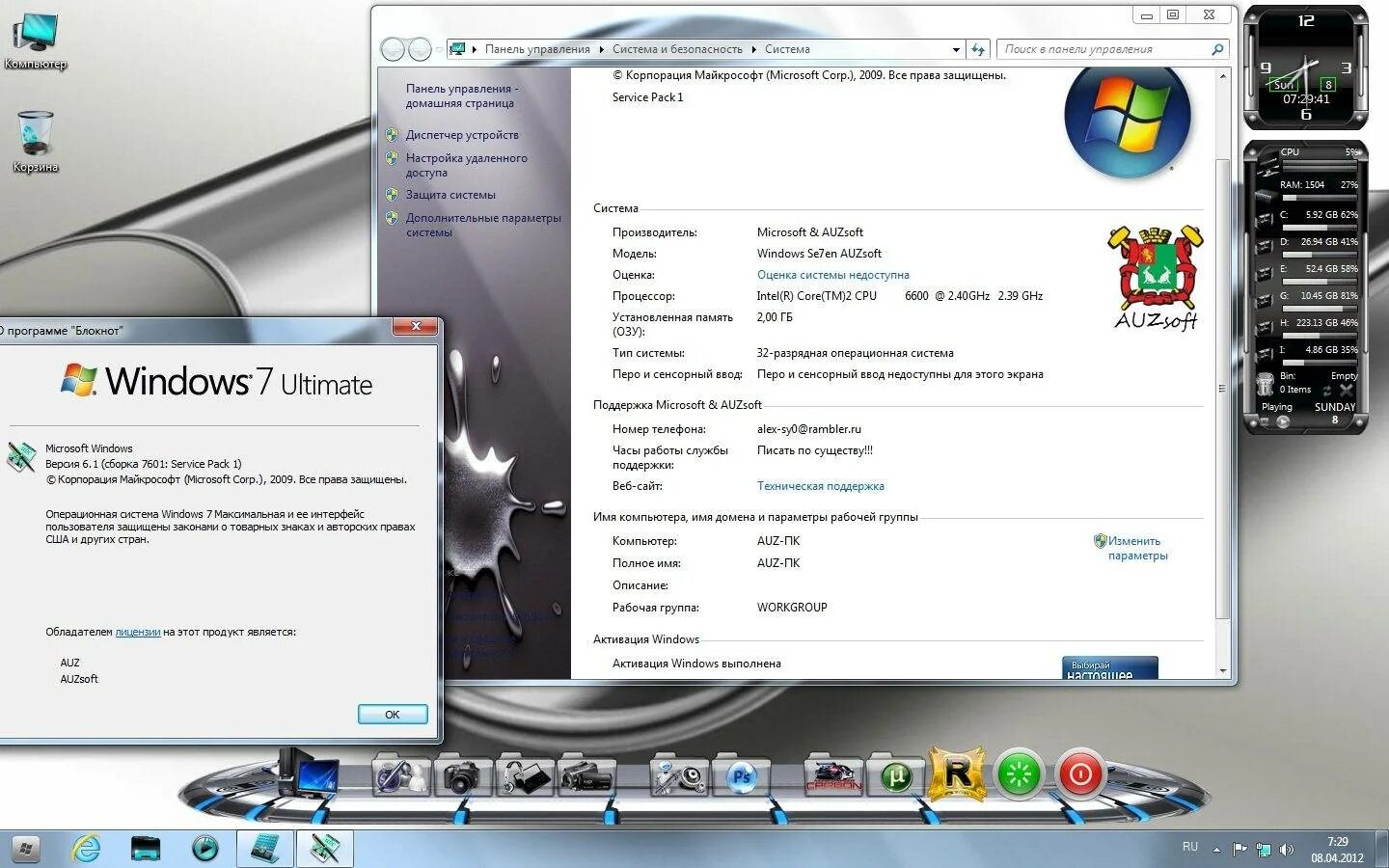Open the contacts/pen folder in dock
Image resolution: width=1389 pixels, height=868 pixels.
tap(400, 775)
